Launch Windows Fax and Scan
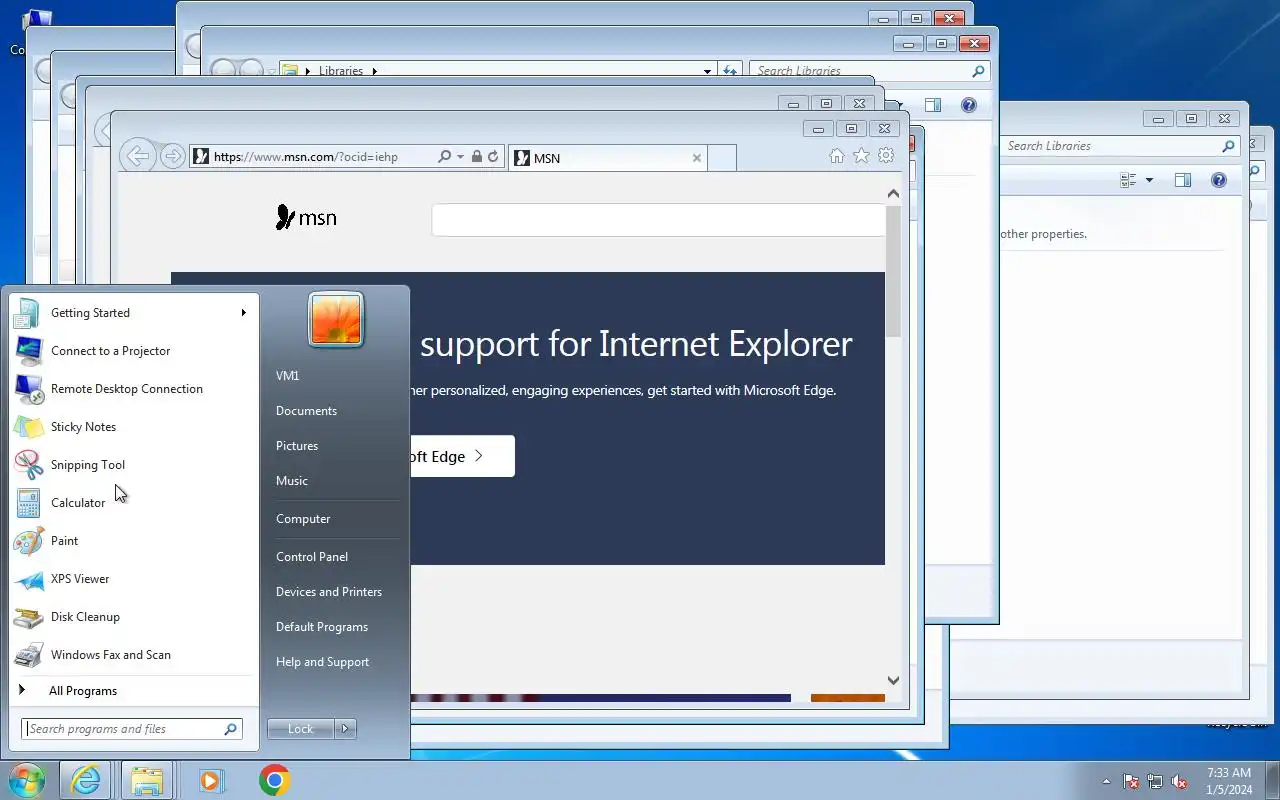The image size is (1280, 800). pos(133,655)
